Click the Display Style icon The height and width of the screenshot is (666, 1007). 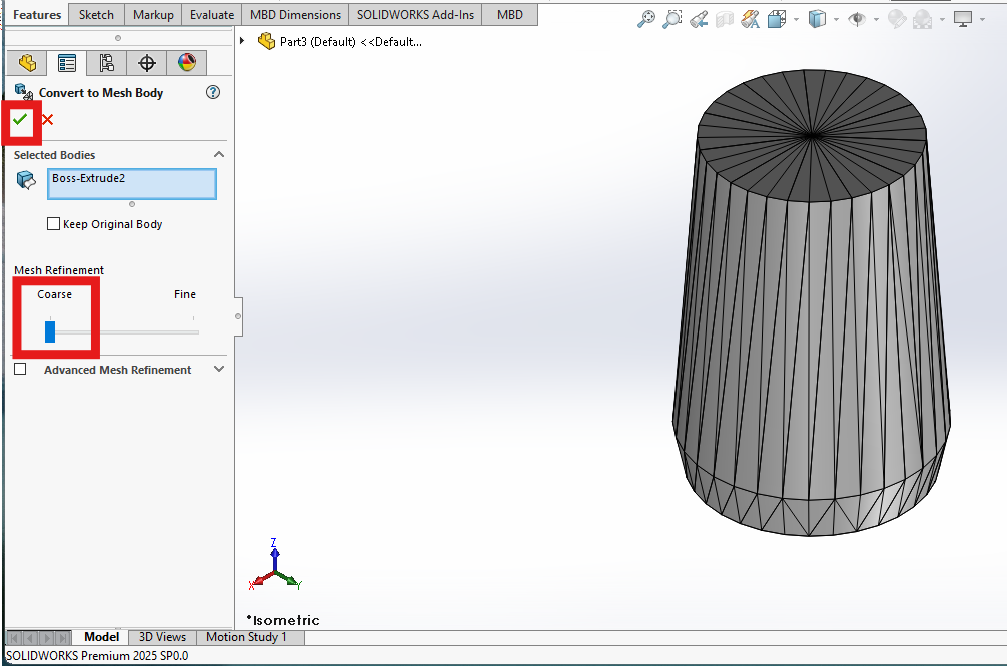[817, 19]
